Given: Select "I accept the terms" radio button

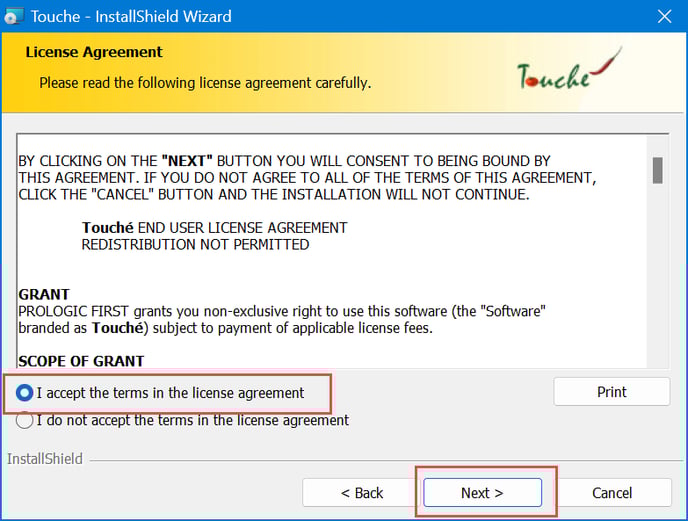Looking at the screenshot, I should pyautogui.click(x=25, y=393).
